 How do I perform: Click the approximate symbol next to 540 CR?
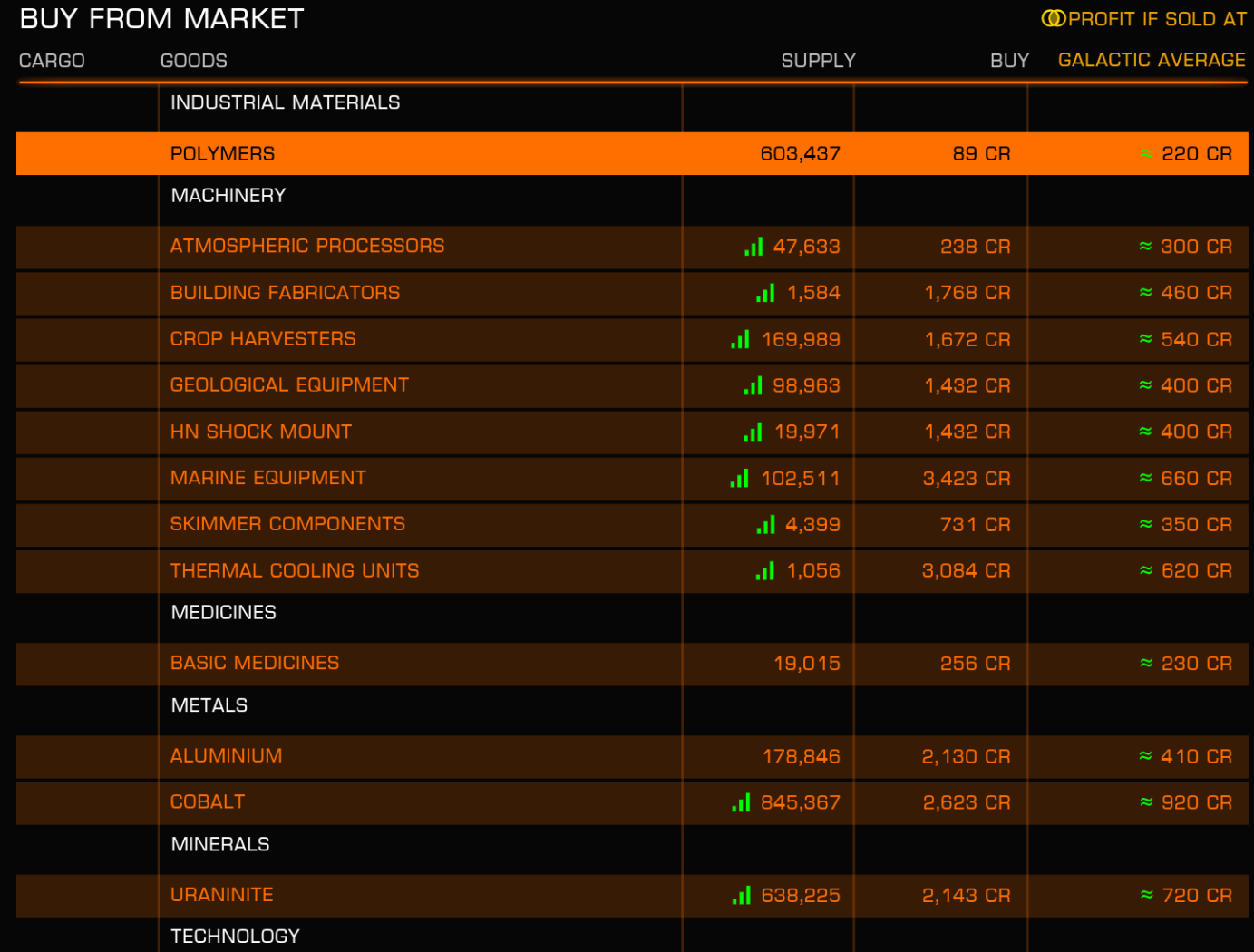(1146, 338)
